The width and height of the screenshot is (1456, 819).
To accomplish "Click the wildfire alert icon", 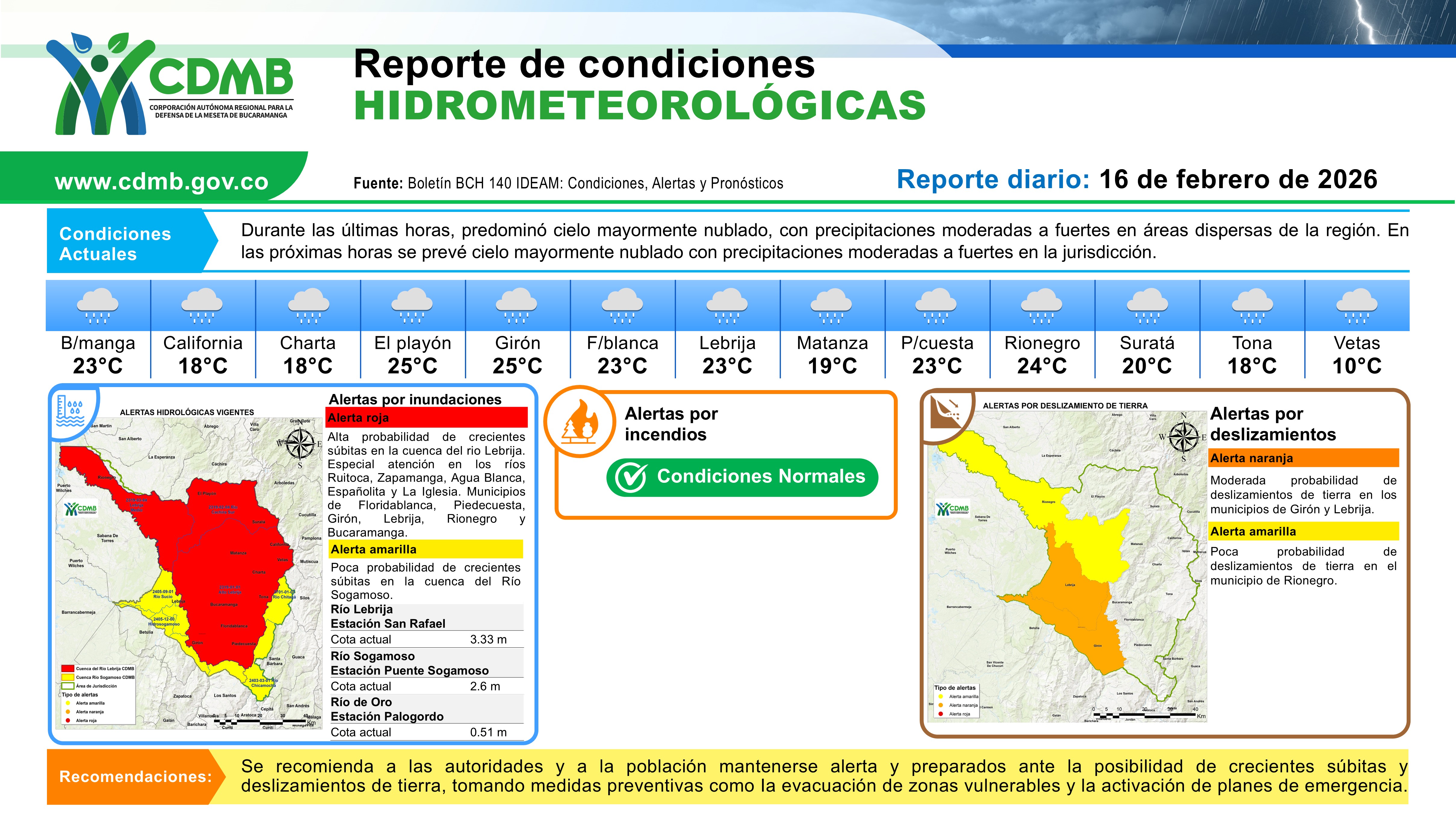I will [x=580, y=422].
